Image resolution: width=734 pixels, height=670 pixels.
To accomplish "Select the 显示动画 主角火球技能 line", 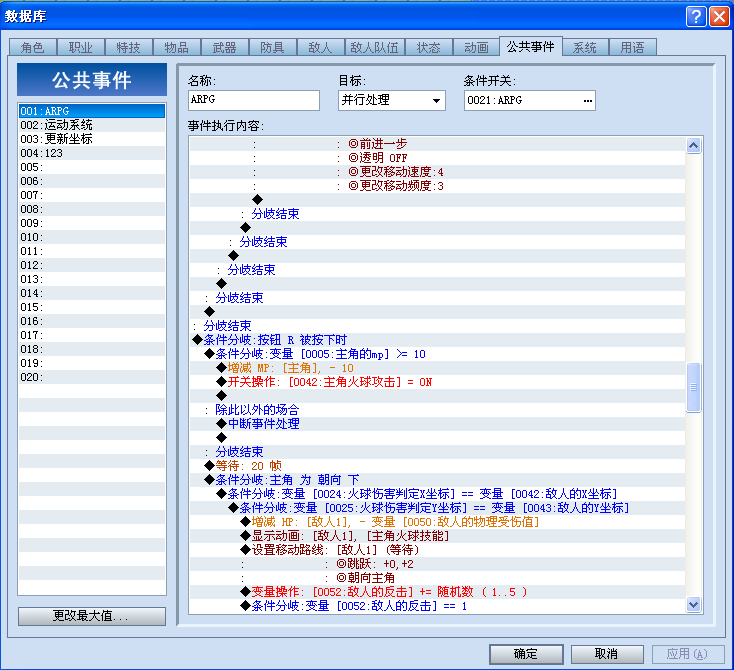I will (437, 536).
